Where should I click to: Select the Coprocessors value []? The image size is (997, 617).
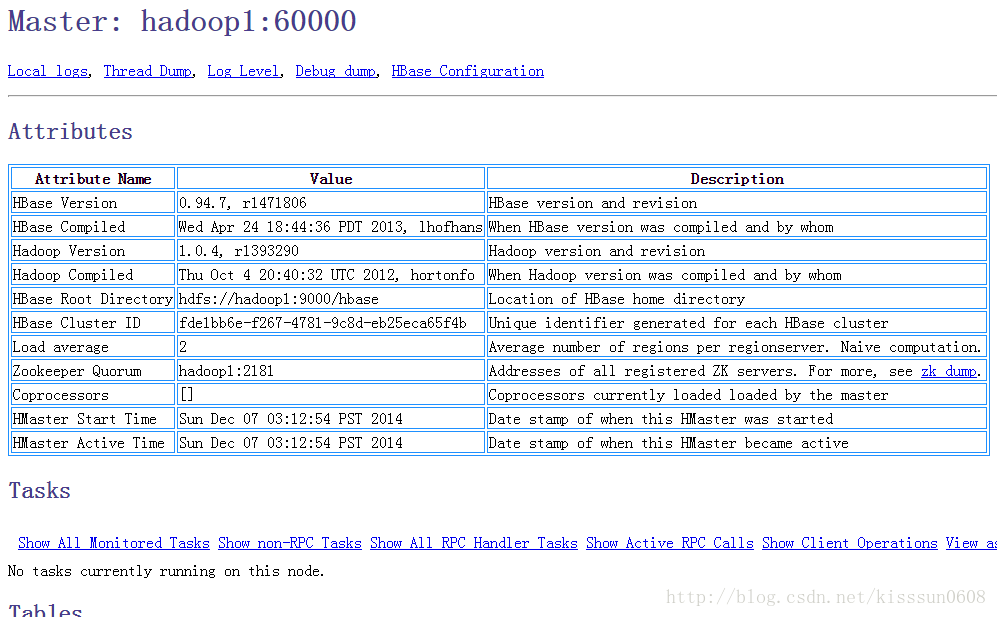coord(331,395)
